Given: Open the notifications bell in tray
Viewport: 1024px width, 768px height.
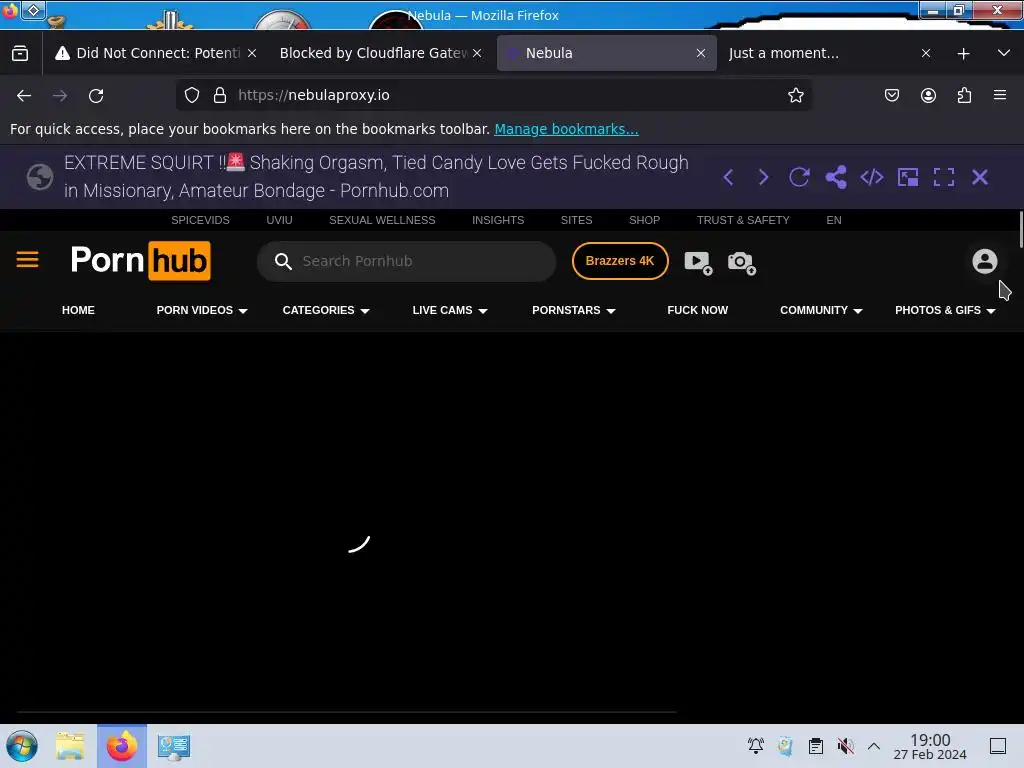Looking at the screenshot, I should (x=756, y=746).
